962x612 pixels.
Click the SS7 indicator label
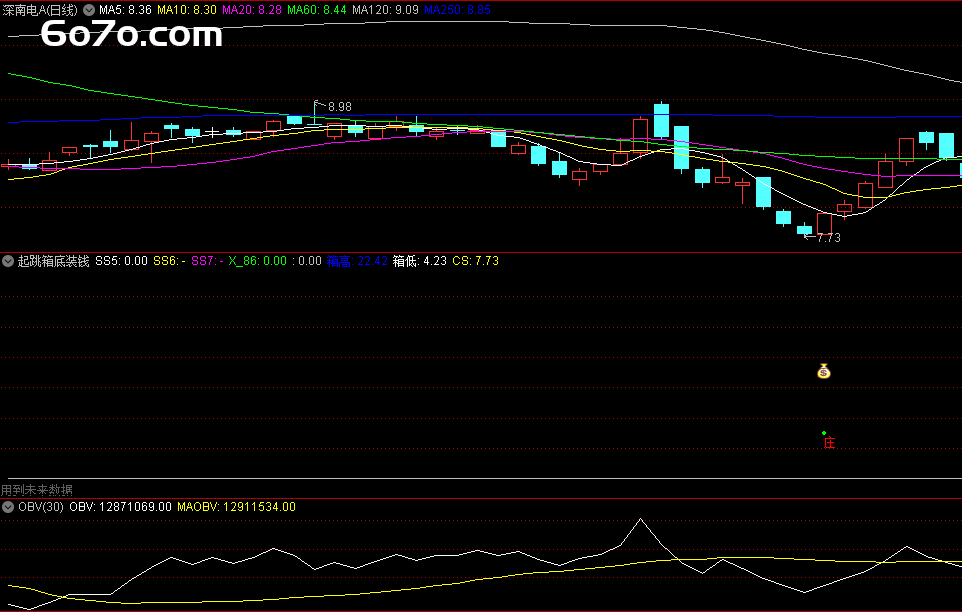(x=207, y=261)
